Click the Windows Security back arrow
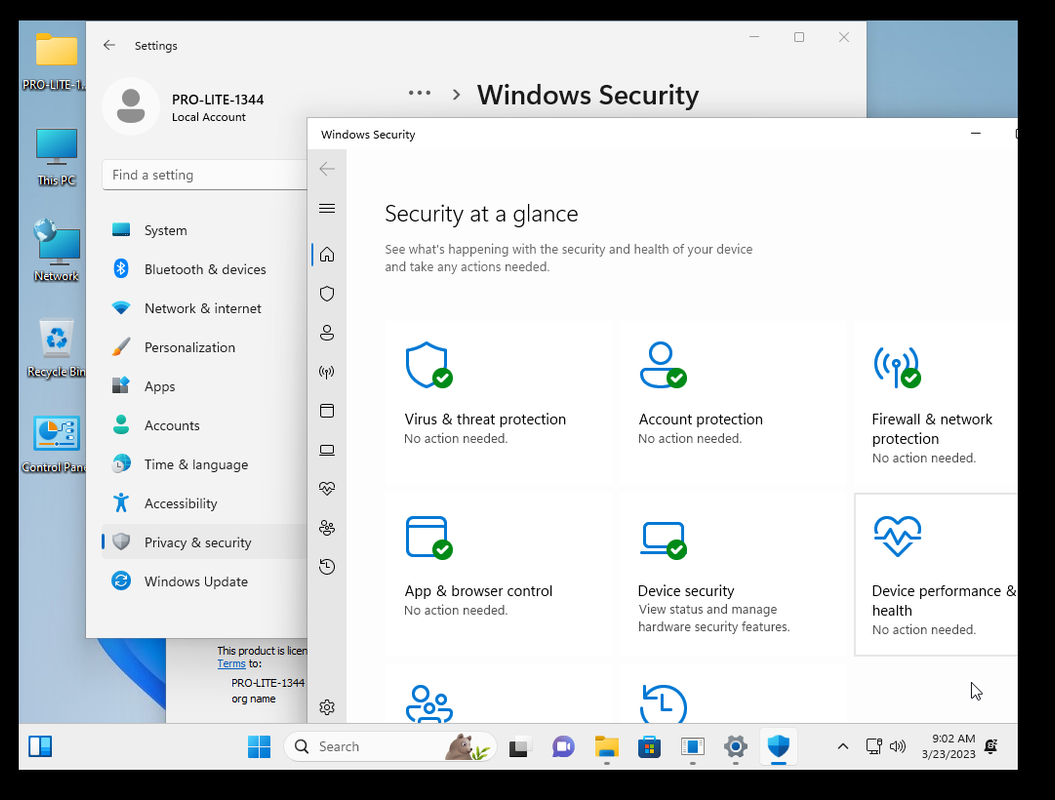 (x=327, y=169)
